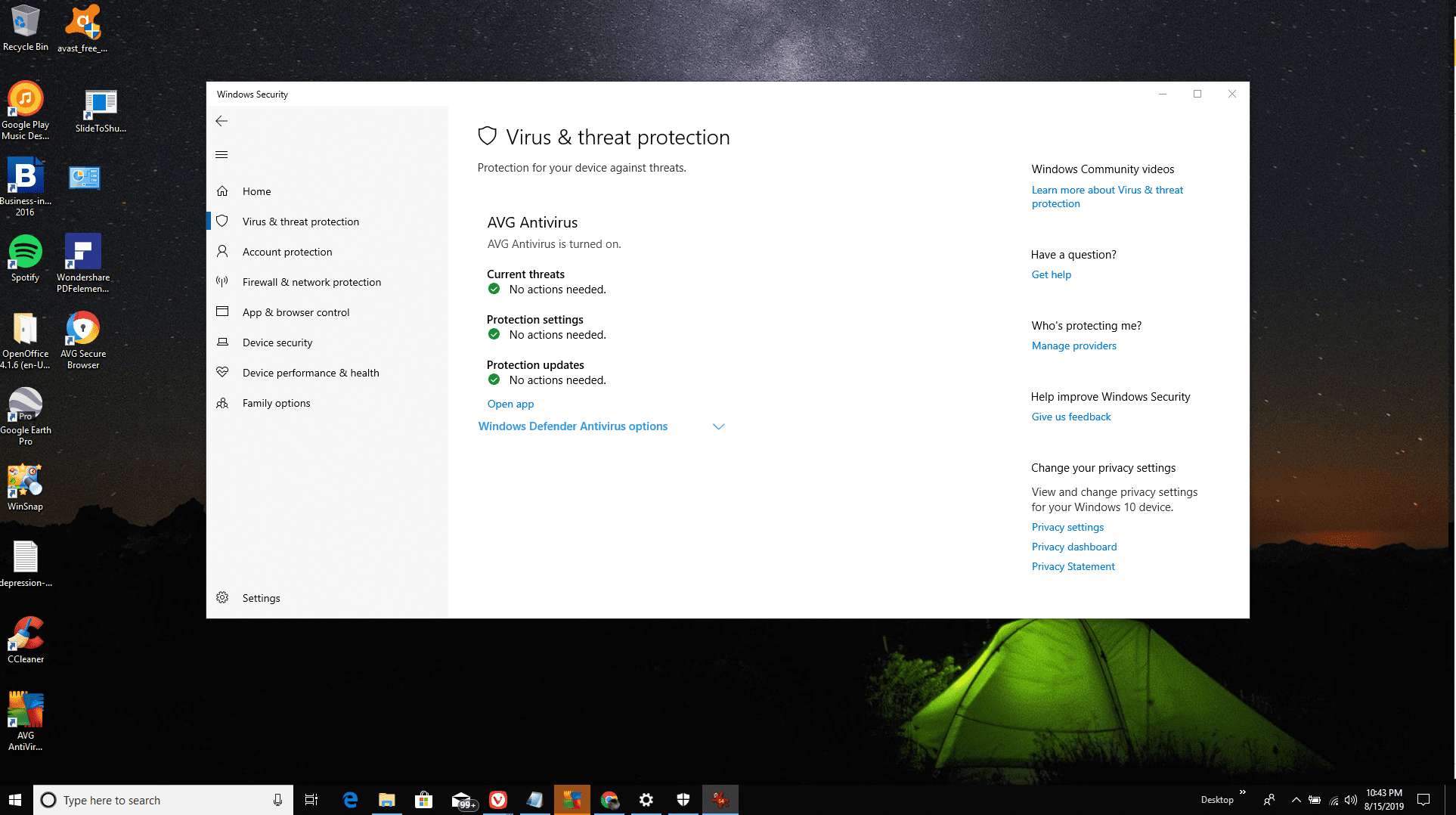
Task: Open Settings gear in taskbar
Action: coord(646,800)
